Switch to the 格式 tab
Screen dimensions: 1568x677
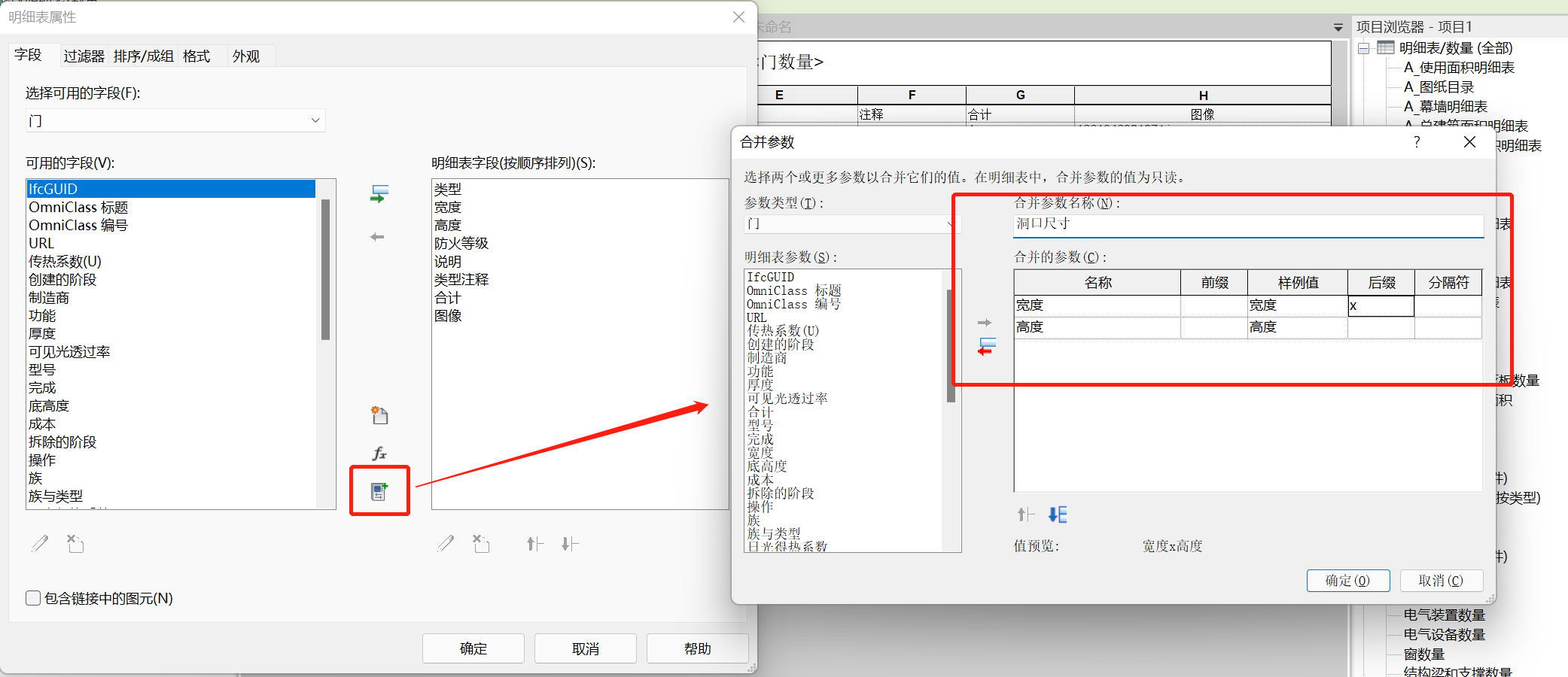pyautogui.click(x=196, y=56)
